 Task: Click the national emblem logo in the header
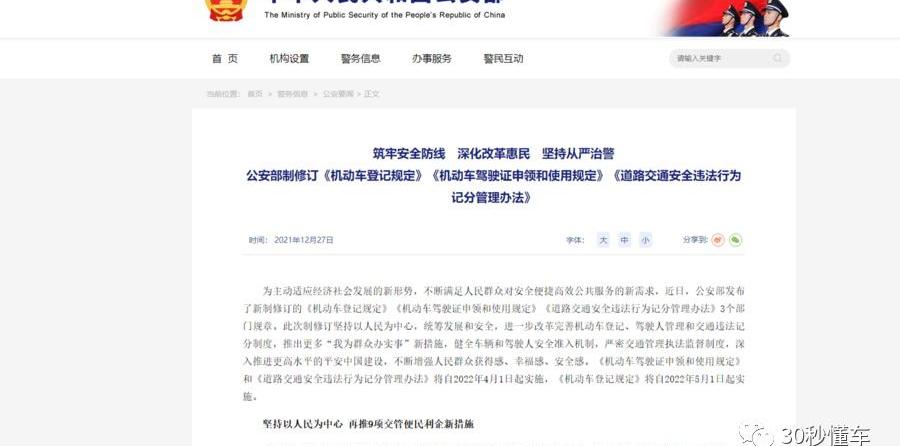point(226,10)
